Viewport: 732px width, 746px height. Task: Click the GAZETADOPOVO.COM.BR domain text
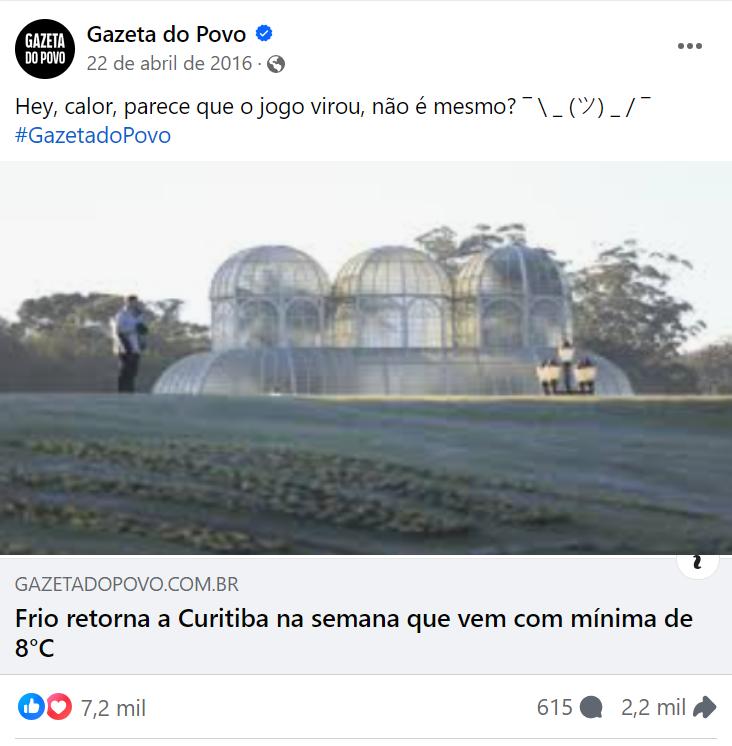point(127,584)
